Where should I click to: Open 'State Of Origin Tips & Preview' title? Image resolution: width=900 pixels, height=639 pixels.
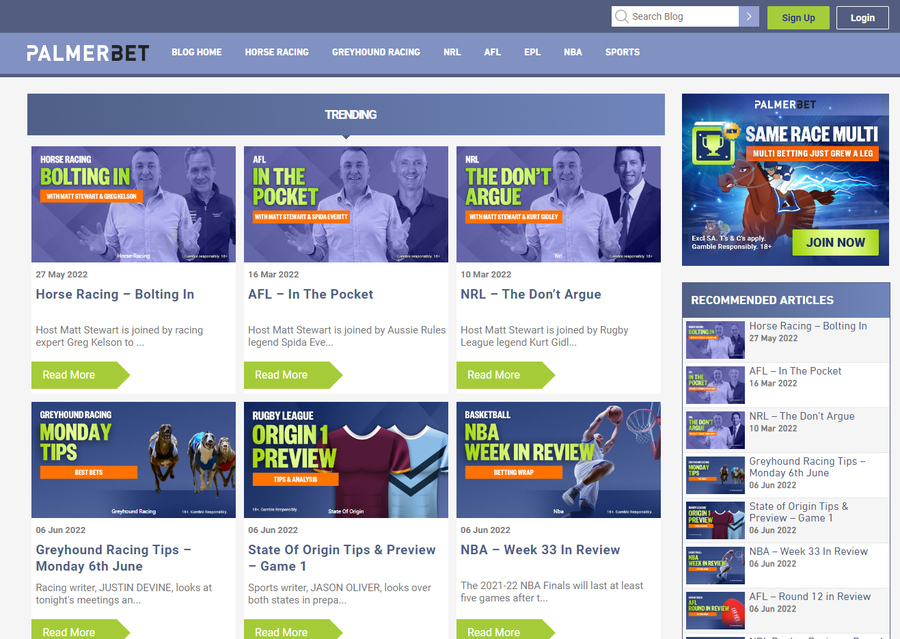click(342, 558)
